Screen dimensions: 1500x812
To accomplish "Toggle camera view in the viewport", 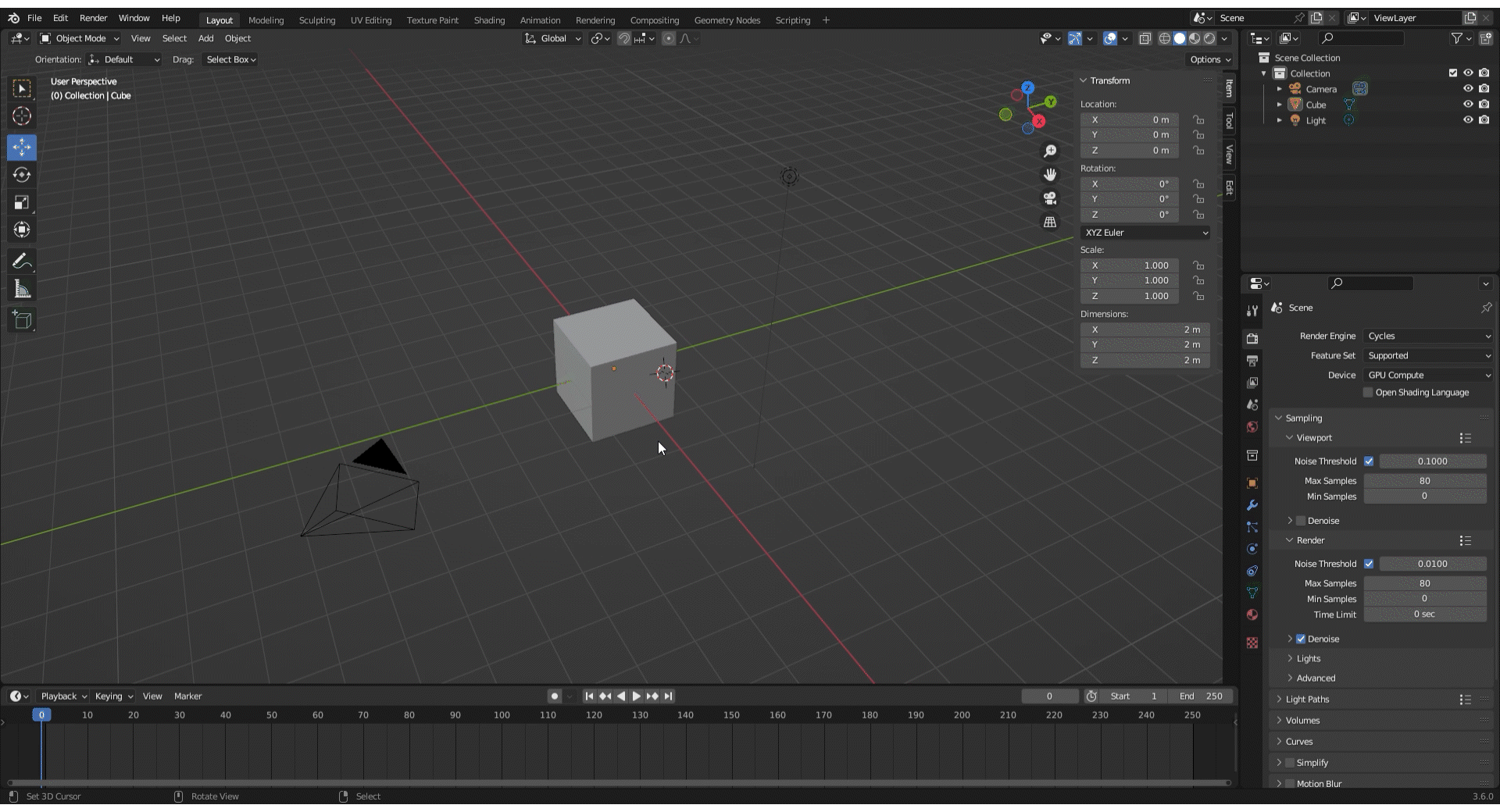I will tap(1050, 198).
